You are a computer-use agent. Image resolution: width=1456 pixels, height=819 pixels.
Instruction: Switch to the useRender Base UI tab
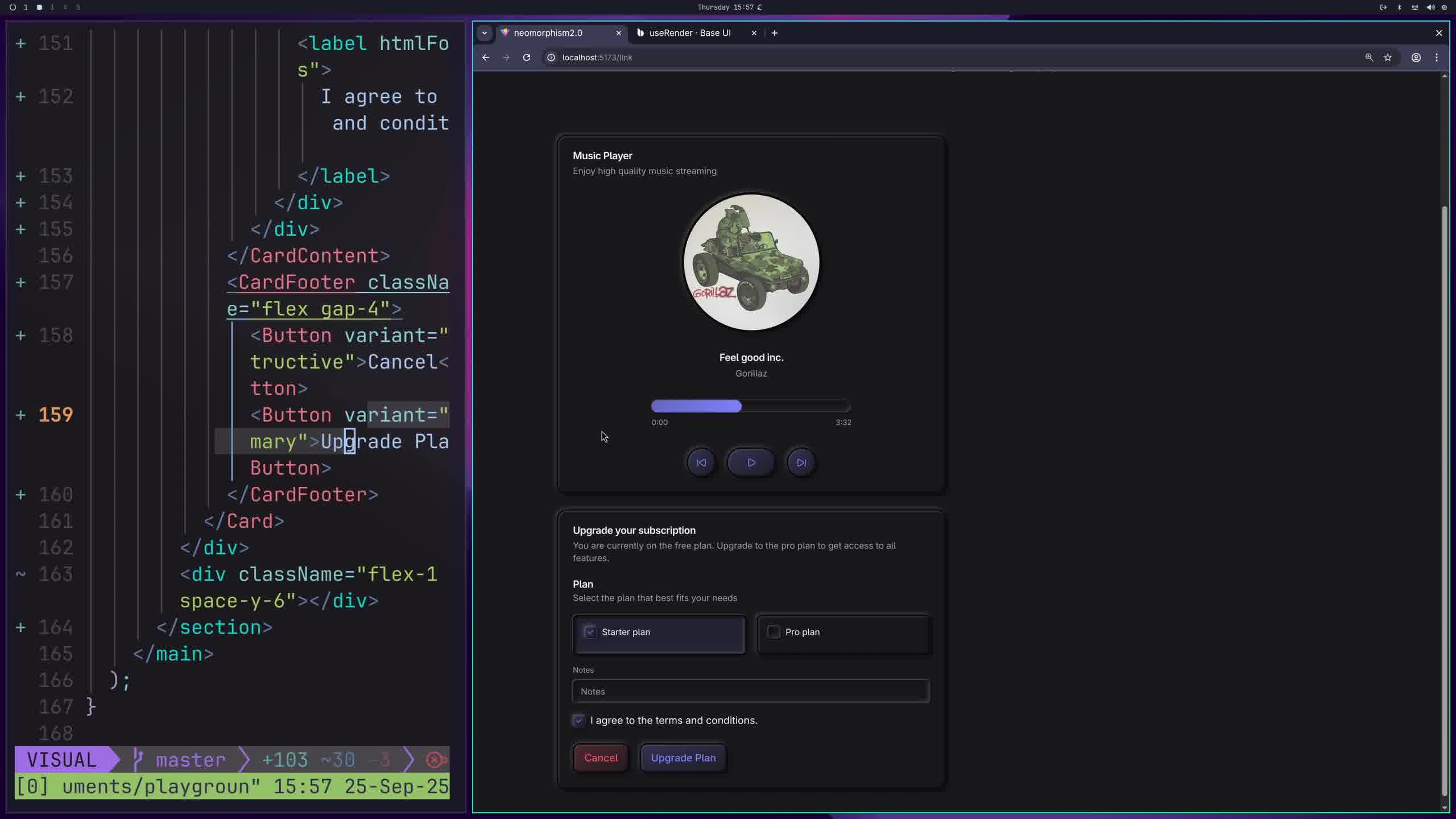tap(689, 33)
